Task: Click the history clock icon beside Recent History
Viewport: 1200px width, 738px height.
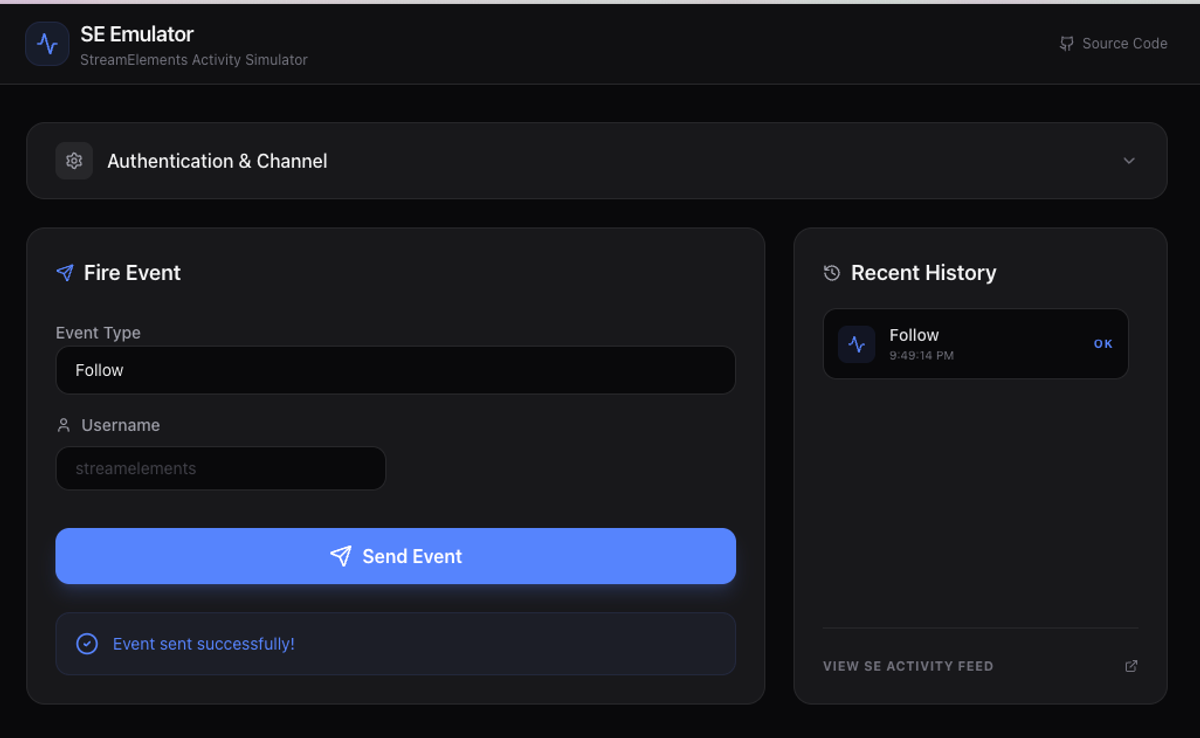Action: (x=832, y=273)
